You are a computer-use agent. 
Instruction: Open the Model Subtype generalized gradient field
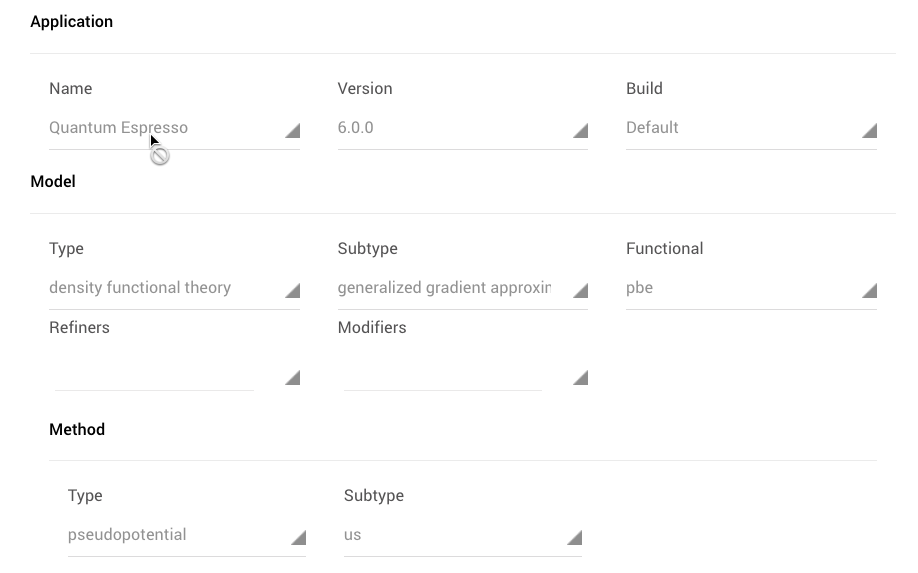tap(450, 288)
